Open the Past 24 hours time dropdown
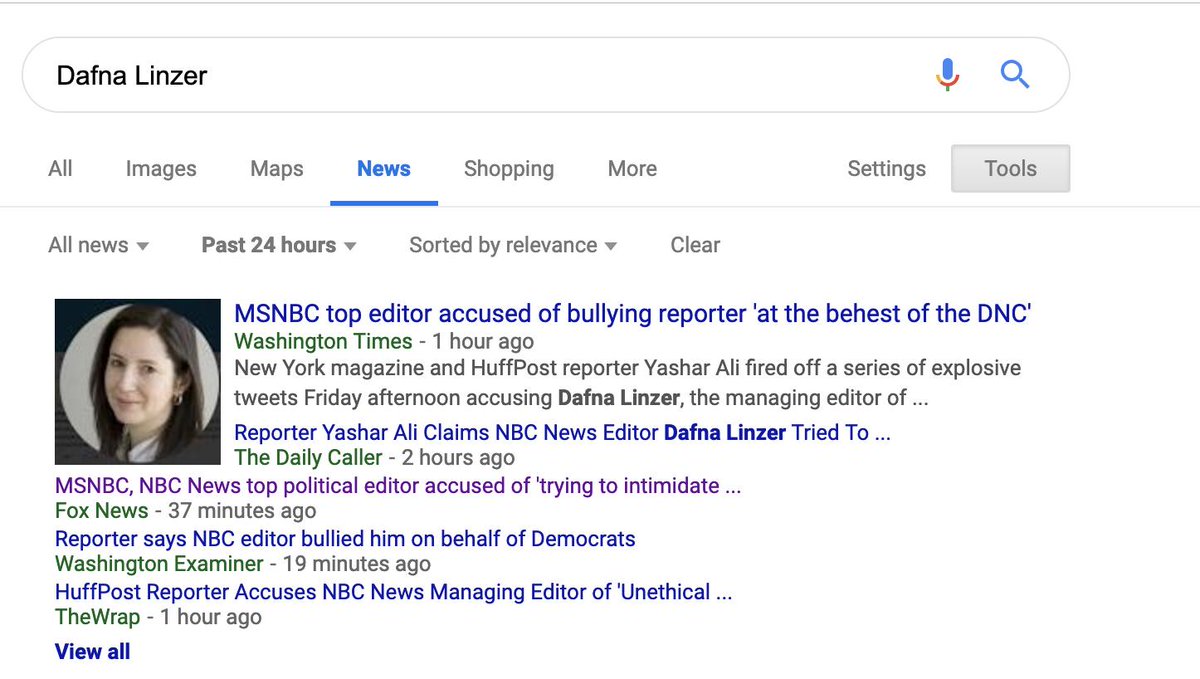Screen dimensions: 1200x679 pyautogui.click(x=279, y=245)
